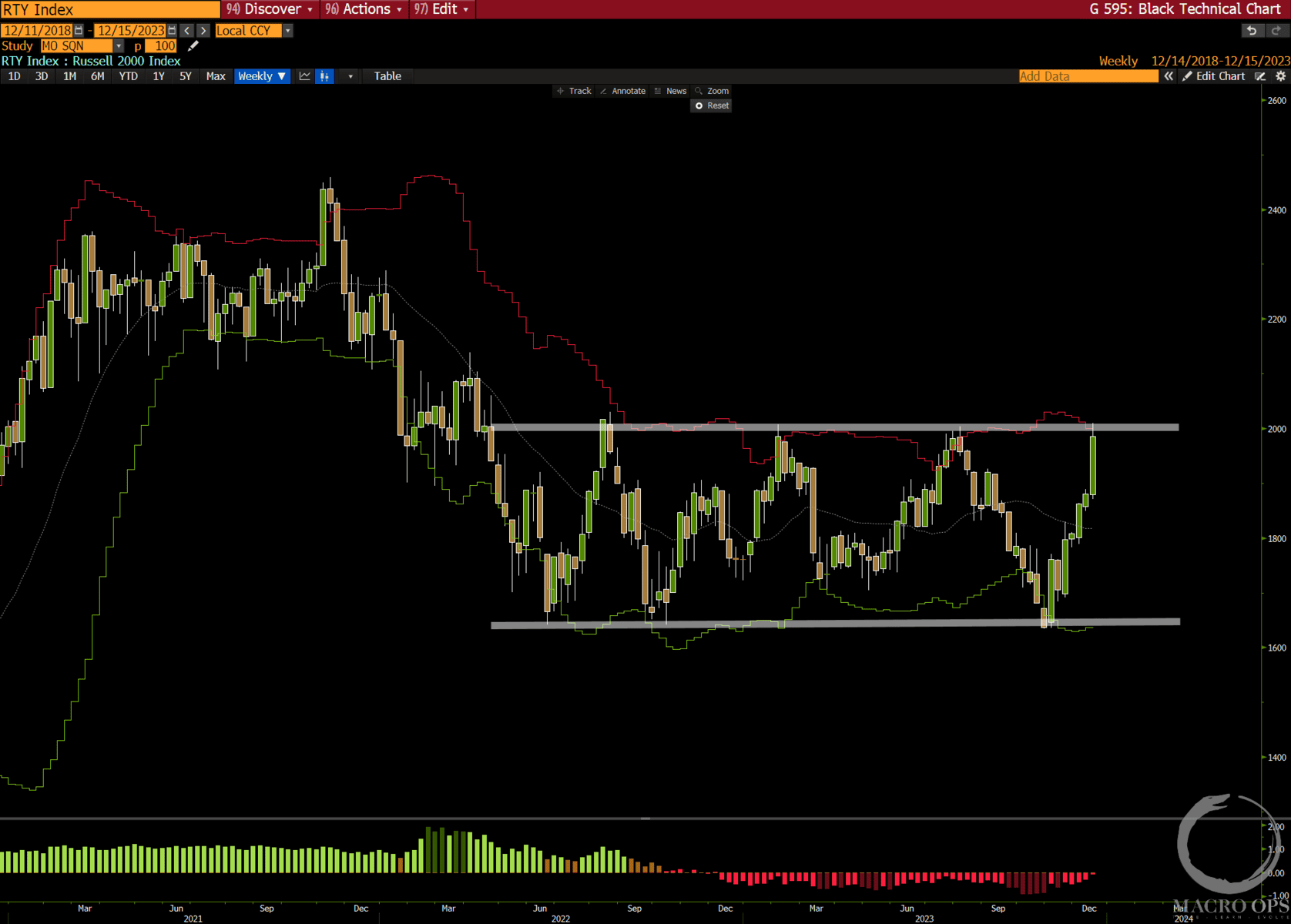Click the start date 12/11/2018 field

(x=36, y=31)
